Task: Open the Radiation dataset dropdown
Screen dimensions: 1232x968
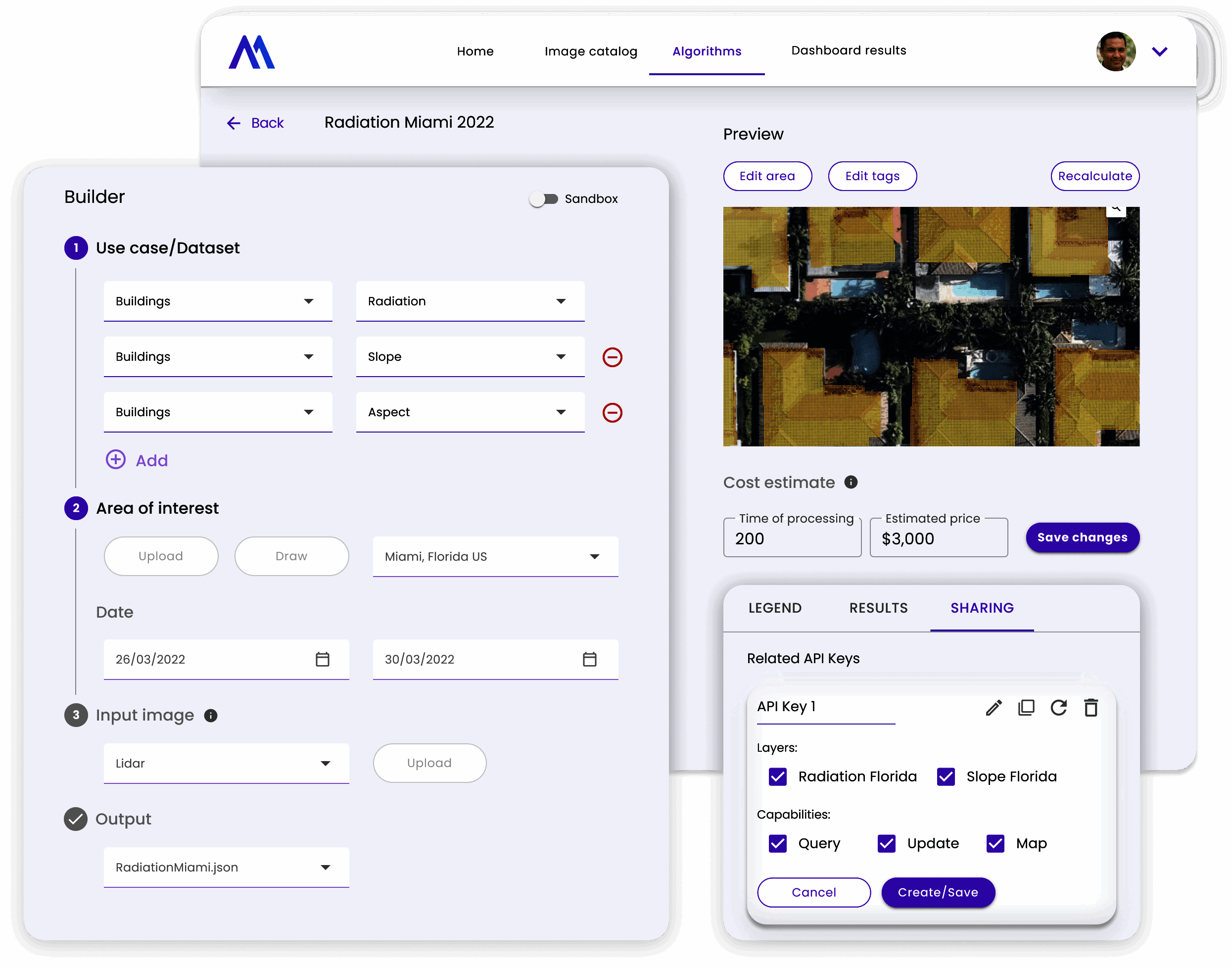Action: pos(561,301)
